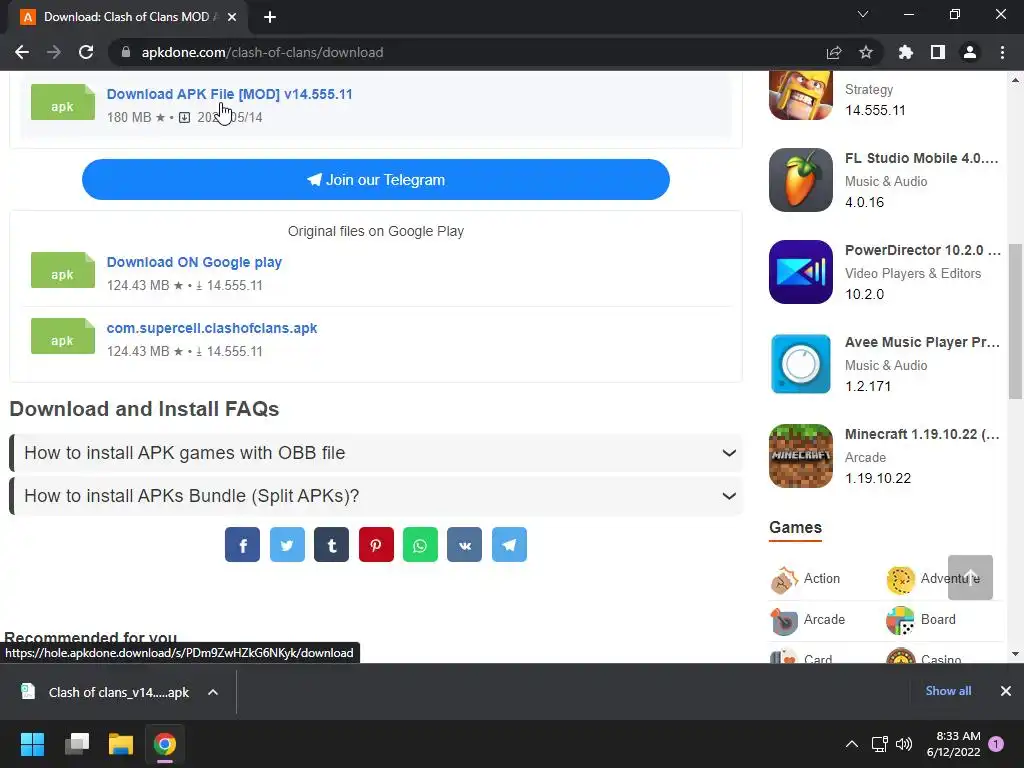Click the page vertical scrollbar thumb
The image size is (1024, 768).
pos(1015,321)
